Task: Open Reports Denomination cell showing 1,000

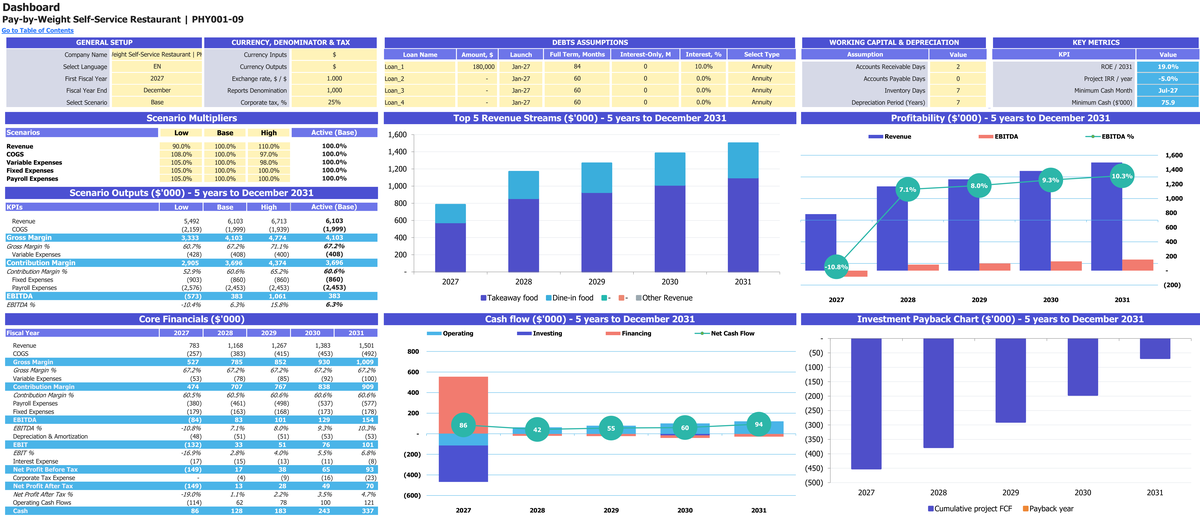Action: [334, 90]
